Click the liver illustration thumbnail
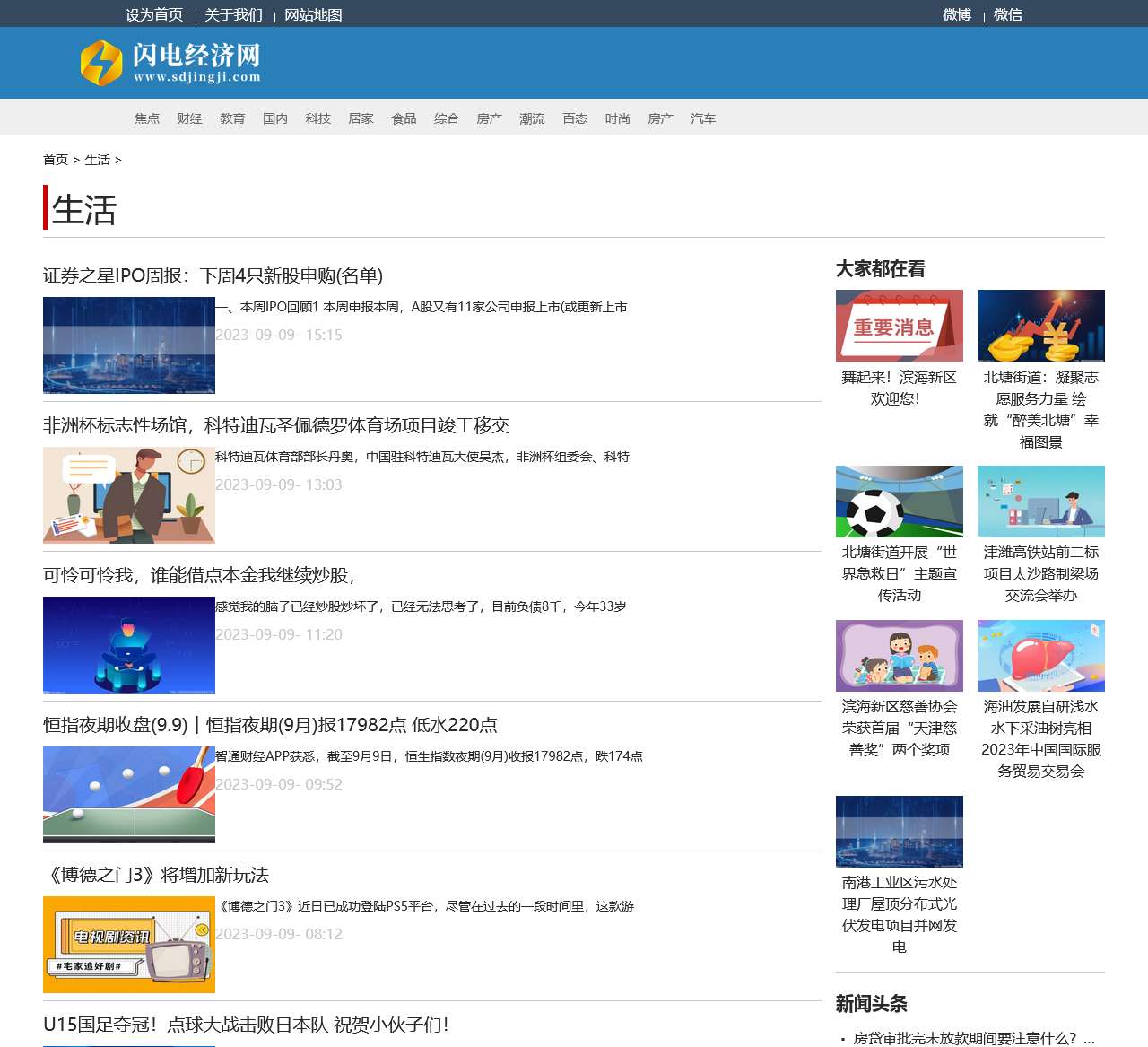Viewport: 1148px width, 1047px height. [x=1041, y=656]
